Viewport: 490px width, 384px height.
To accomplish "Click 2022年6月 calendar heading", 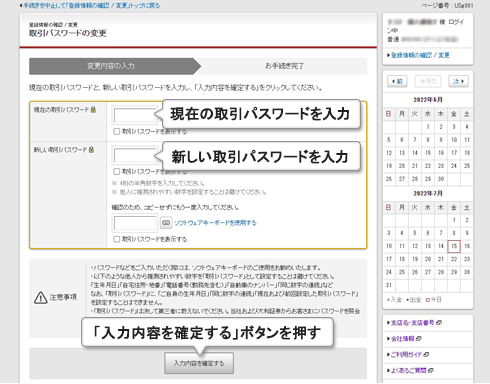I will click(428, 100).
